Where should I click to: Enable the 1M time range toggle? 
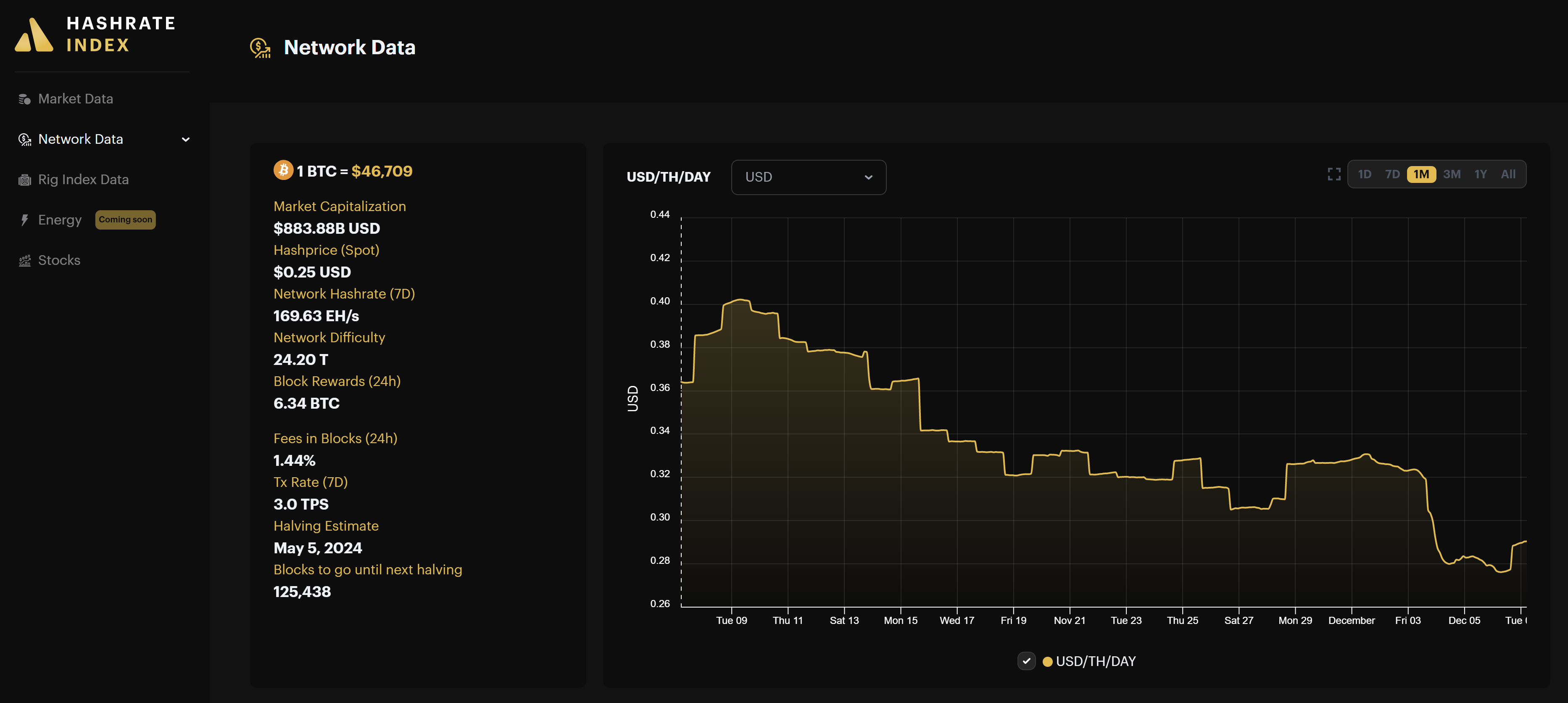click(x=1422, y=174)
